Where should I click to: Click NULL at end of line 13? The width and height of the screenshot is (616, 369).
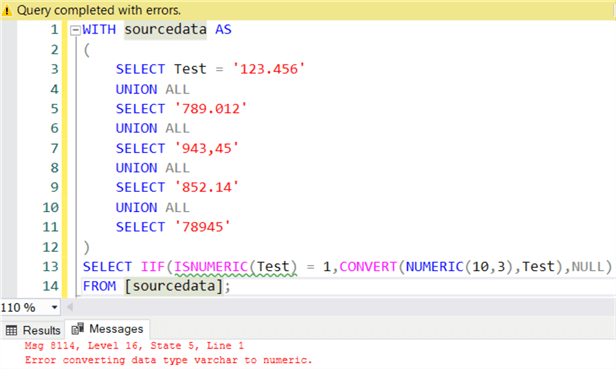pyautogui.click(x=588, y=267)
